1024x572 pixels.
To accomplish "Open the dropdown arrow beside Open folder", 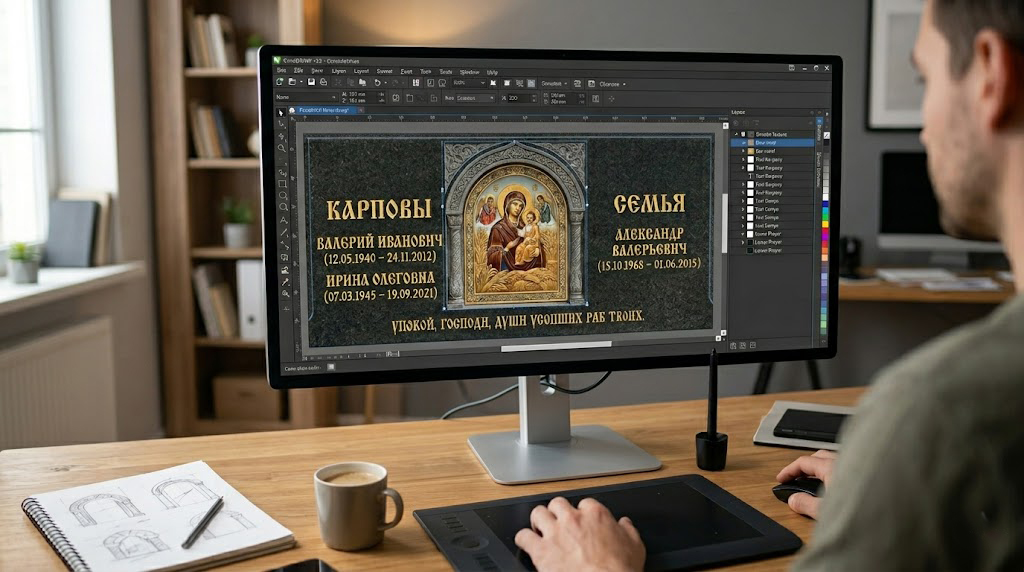I will [301, 82].
